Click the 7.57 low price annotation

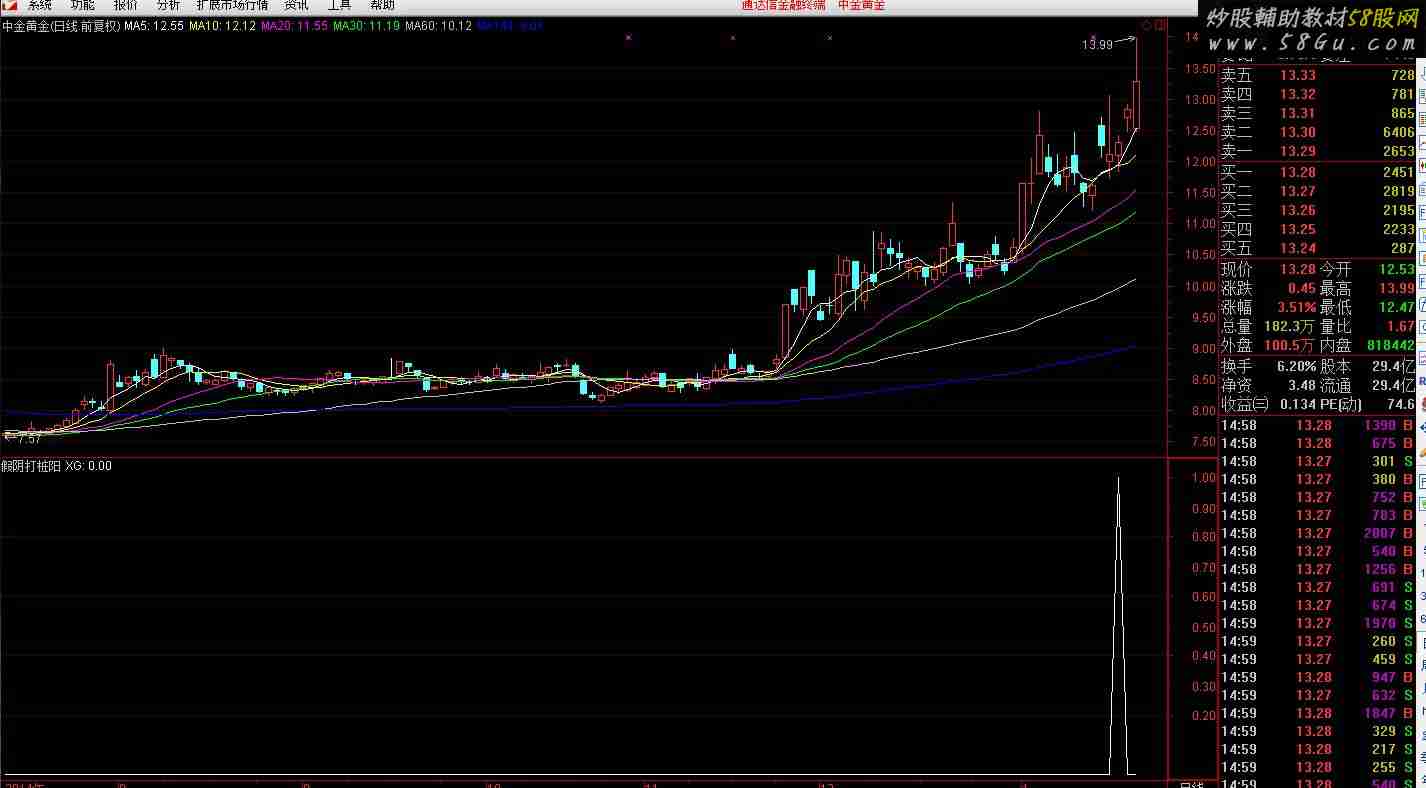coord(30,439)
